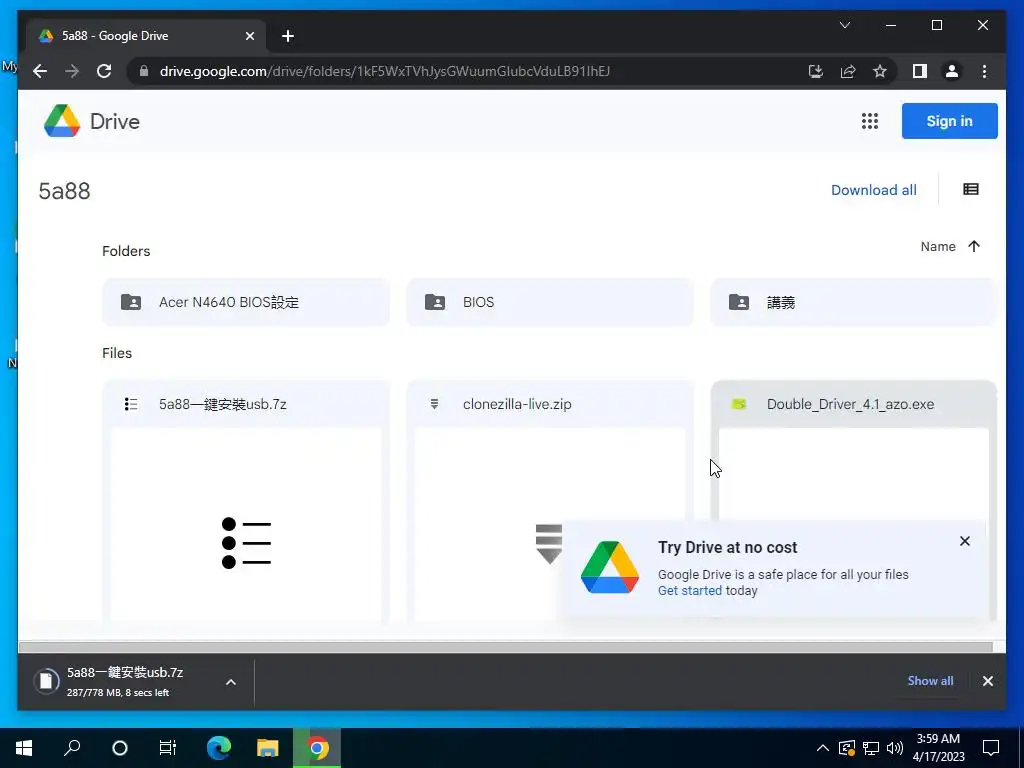
Task: Show hidden system tray icons
Action: (x=823, y=748)
